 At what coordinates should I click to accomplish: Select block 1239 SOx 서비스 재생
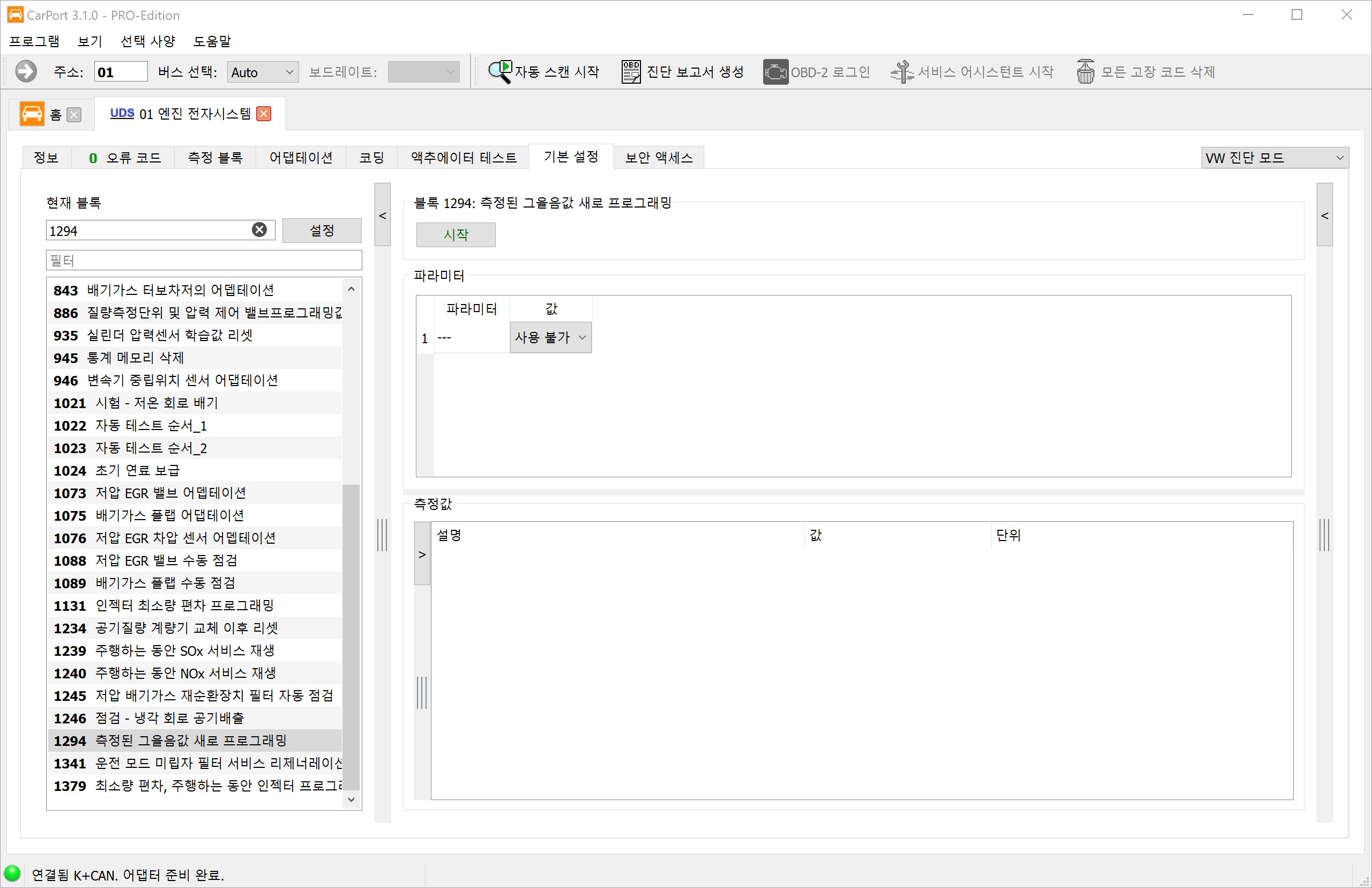pos(195,650)
